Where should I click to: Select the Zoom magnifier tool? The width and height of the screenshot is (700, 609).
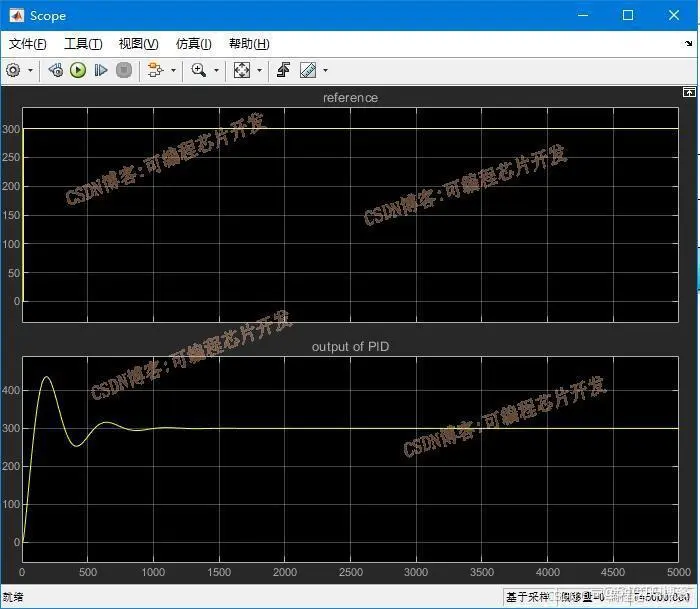tap(199, 70)
